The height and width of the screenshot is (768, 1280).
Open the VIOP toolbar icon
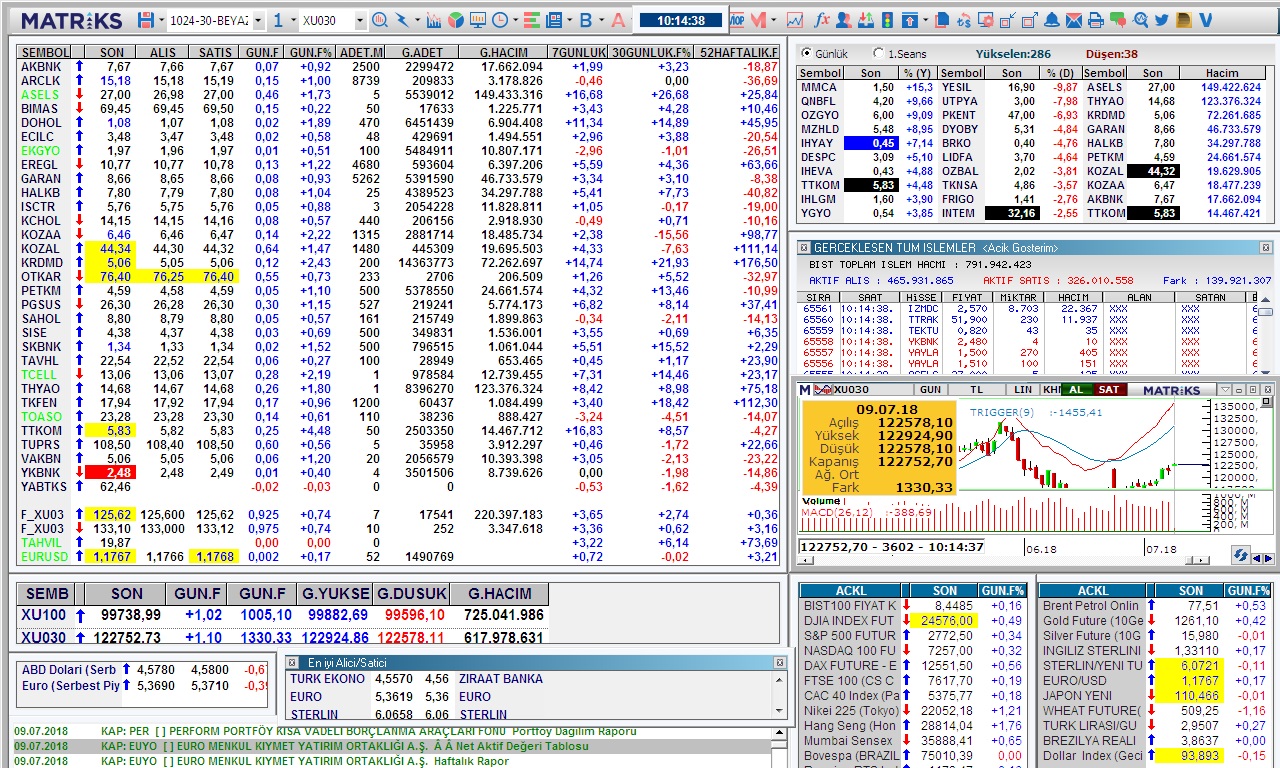coord(737,20)
